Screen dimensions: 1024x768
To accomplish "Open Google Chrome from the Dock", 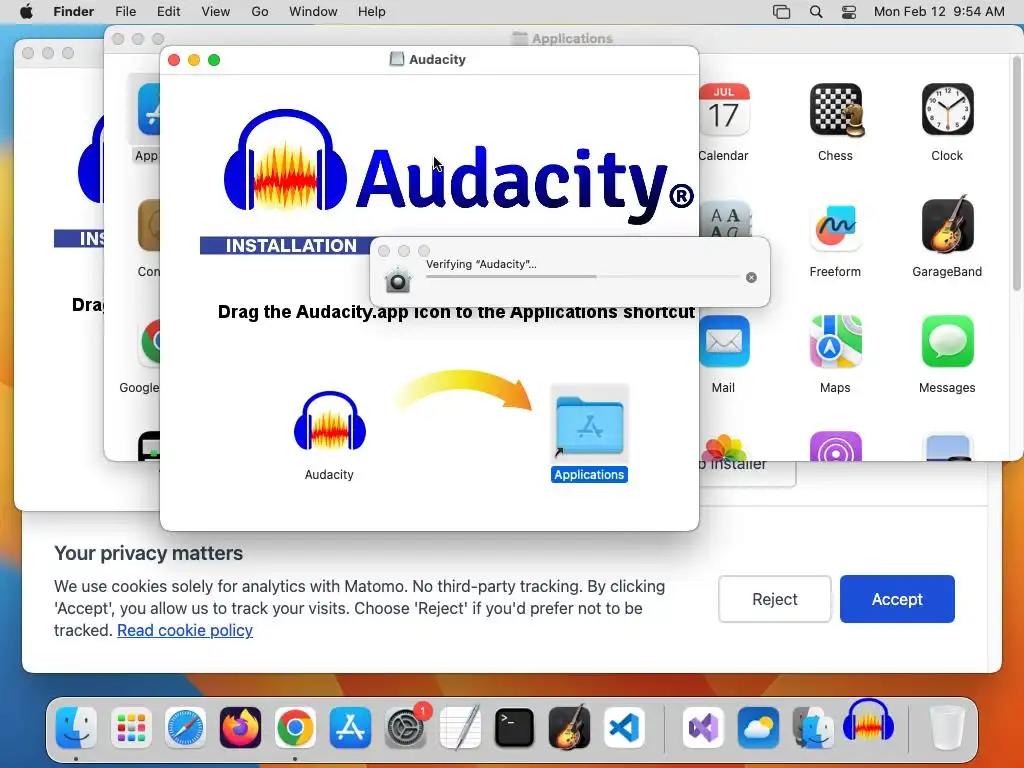I will point(295,727).
